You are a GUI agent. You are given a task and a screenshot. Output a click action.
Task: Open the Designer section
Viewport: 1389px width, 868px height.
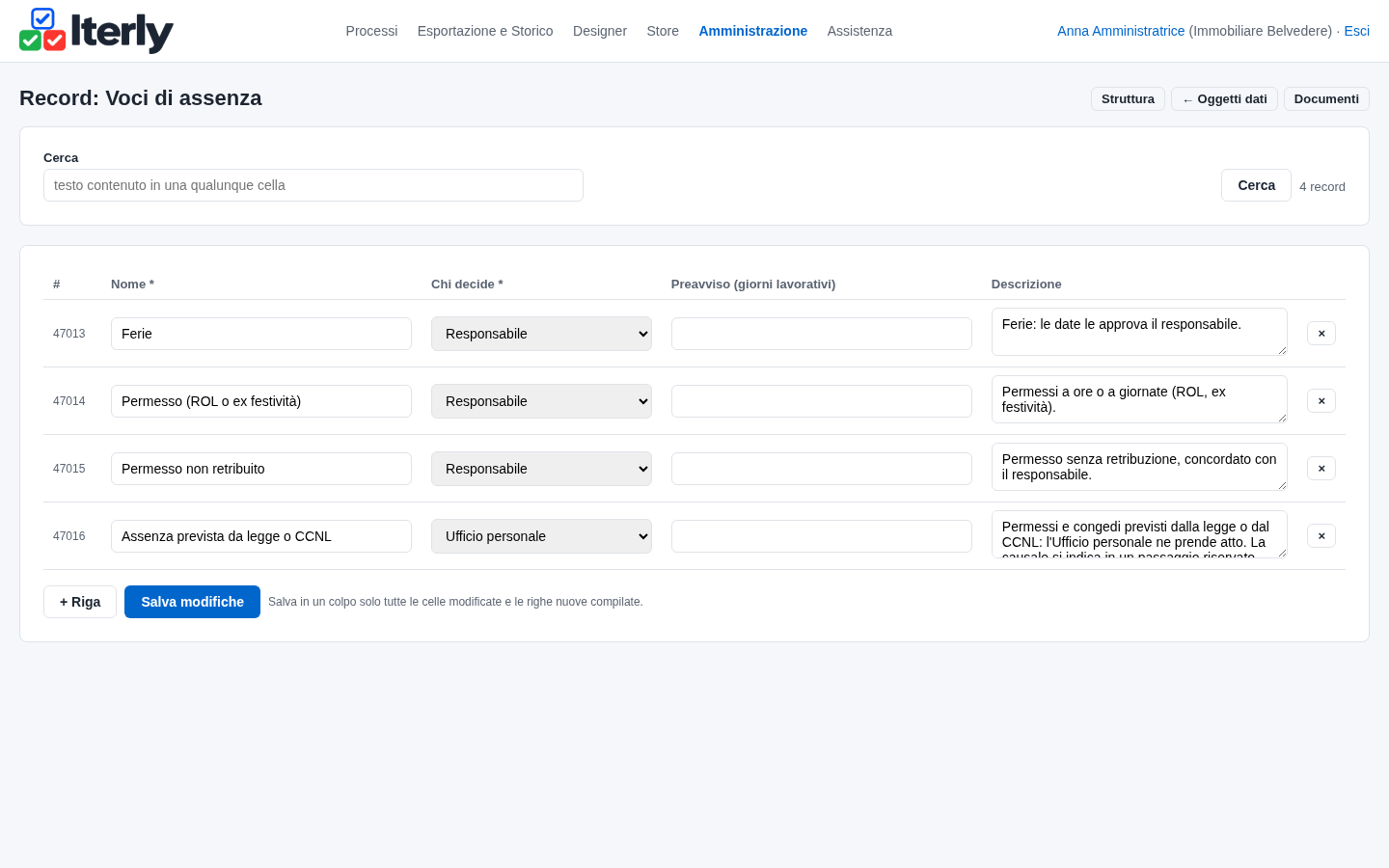600,31
